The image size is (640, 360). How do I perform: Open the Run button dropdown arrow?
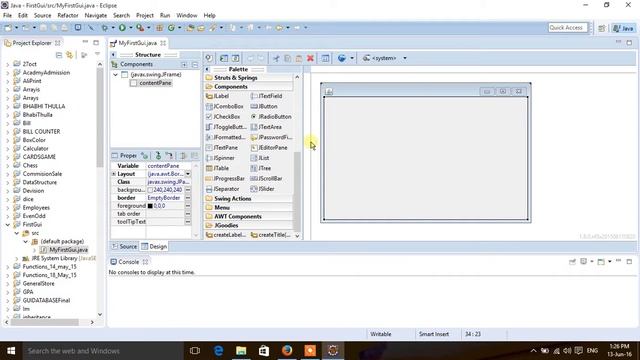[x=131, y=28]
